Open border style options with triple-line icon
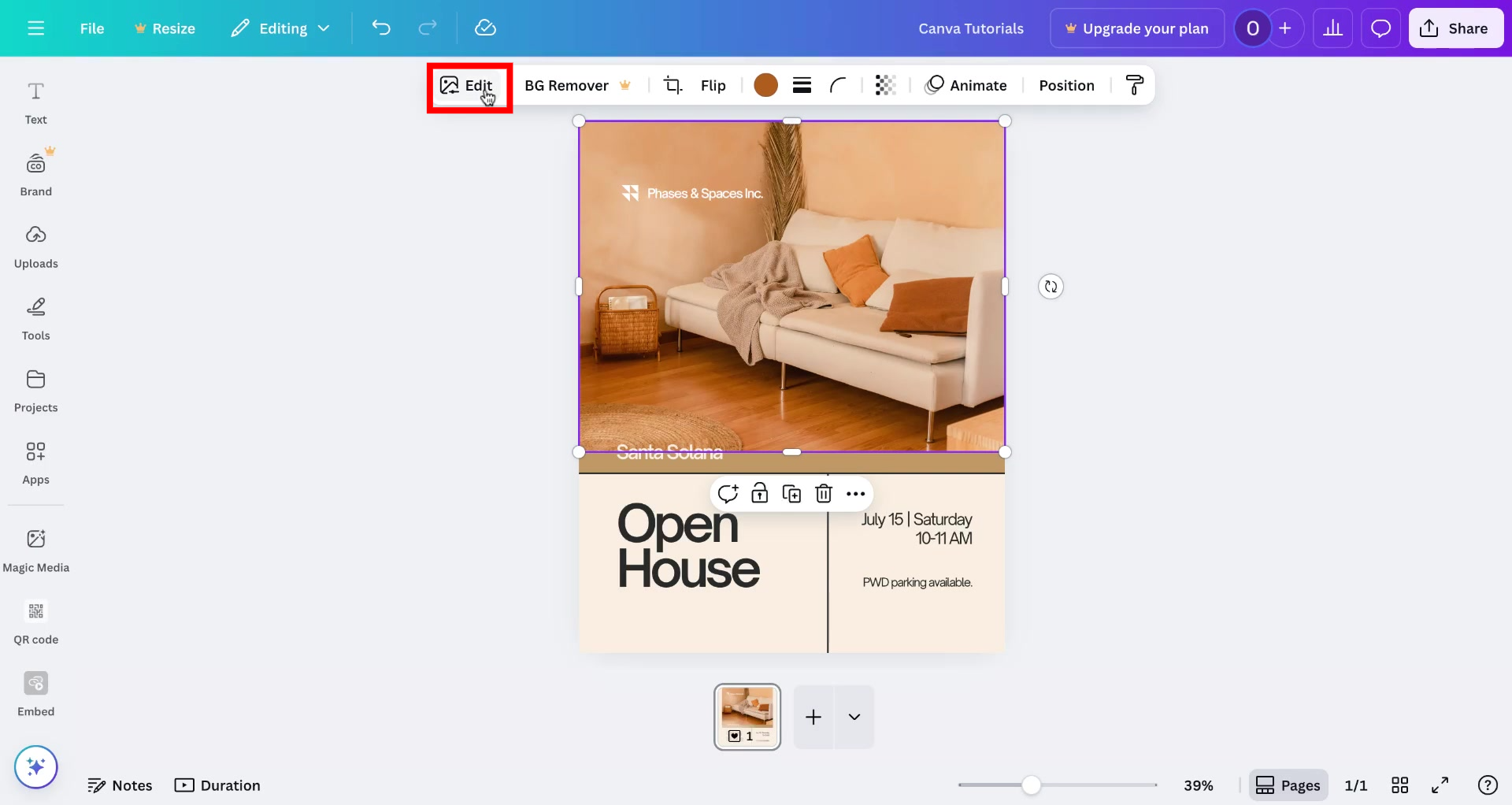Image resolution: width=1512 pixels, height=805 pixels. coord(802,85)
